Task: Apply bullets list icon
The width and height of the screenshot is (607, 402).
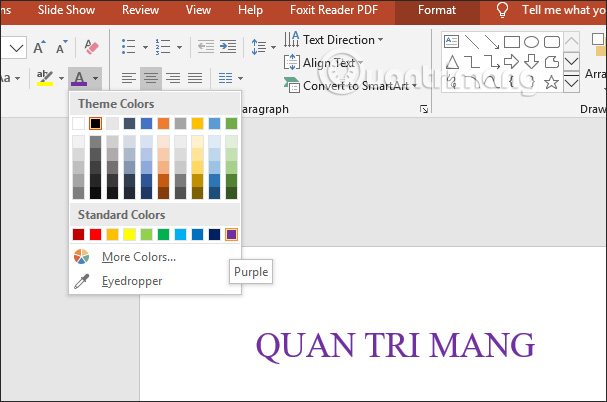Action: [129, 47]
